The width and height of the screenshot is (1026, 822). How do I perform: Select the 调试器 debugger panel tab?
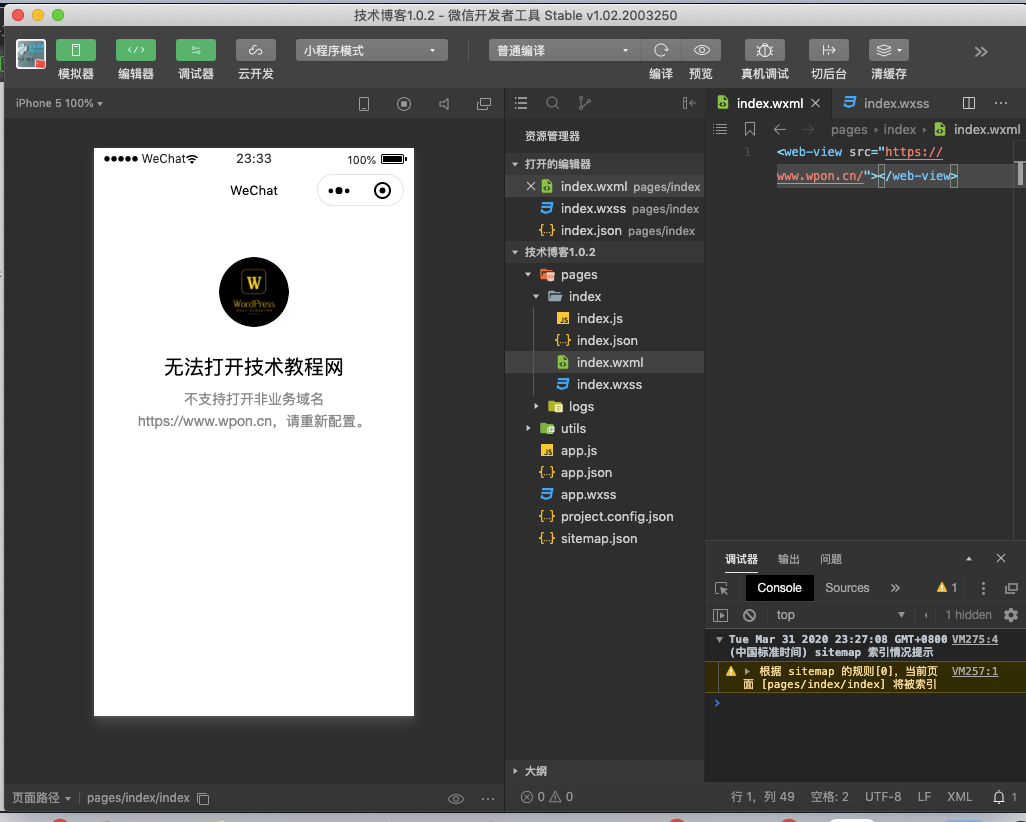click(741, 559)
